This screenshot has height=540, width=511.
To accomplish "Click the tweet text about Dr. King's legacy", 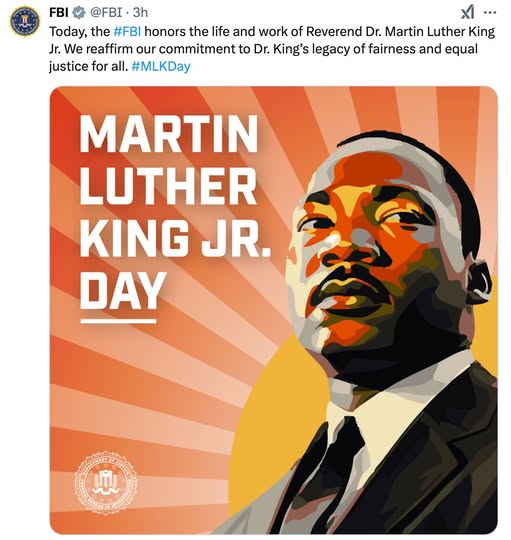I will pos(272,49).
